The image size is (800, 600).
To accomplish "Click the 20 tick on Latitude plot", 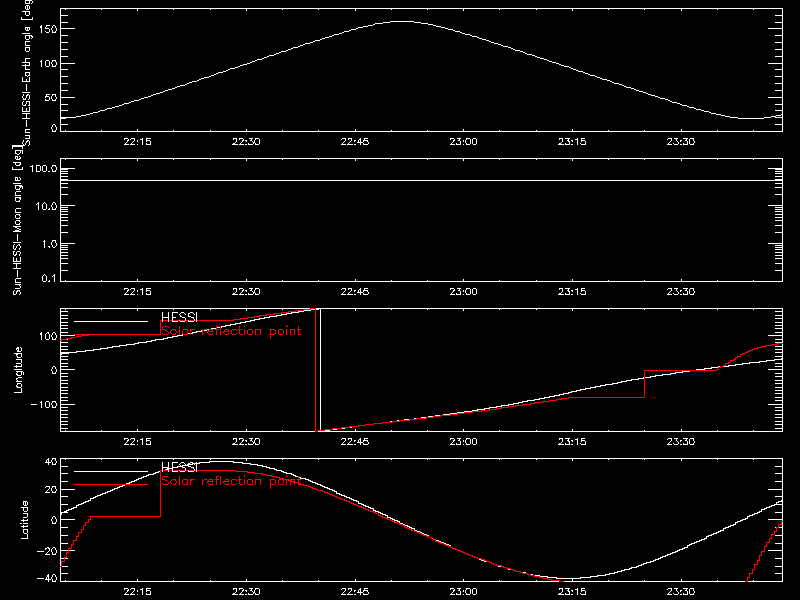I will [52, 489].
